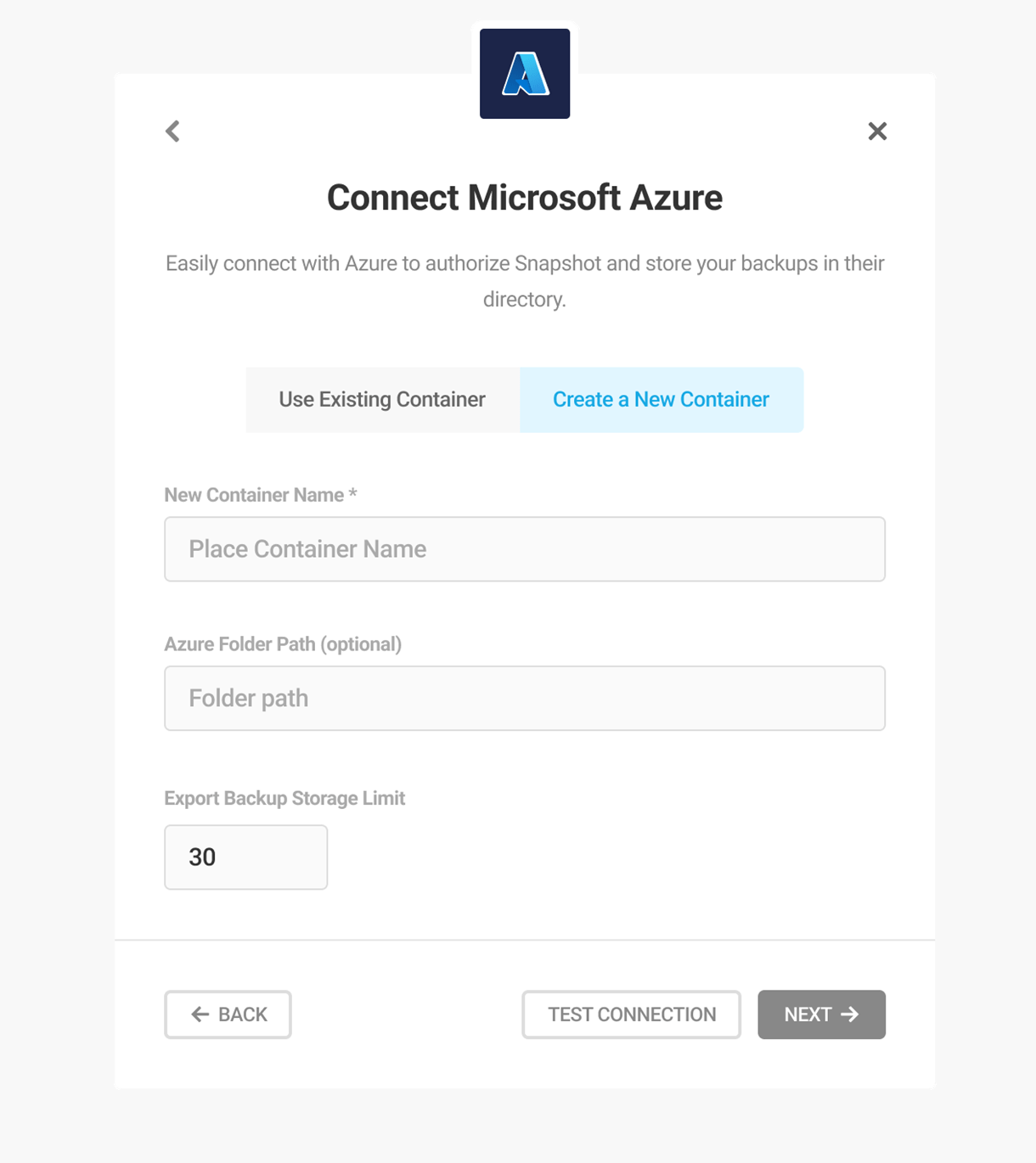Click the Export Backup Storage Limit label

pyautogui.click(x=284, y=799)
